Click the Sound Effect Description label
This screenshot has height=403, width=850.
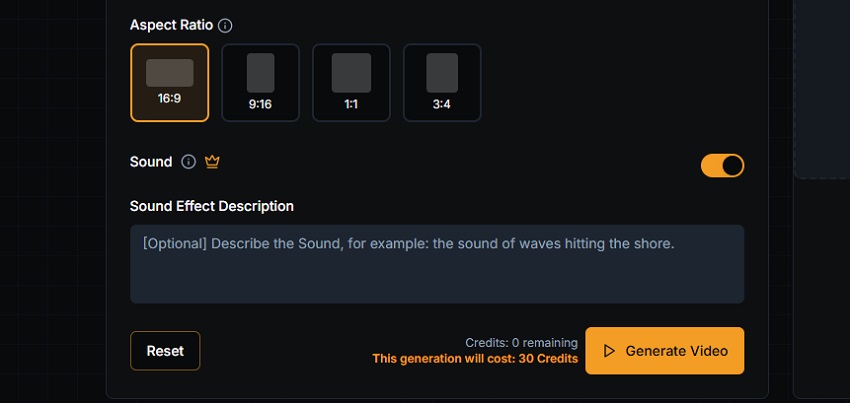click(x=212, y=206)
